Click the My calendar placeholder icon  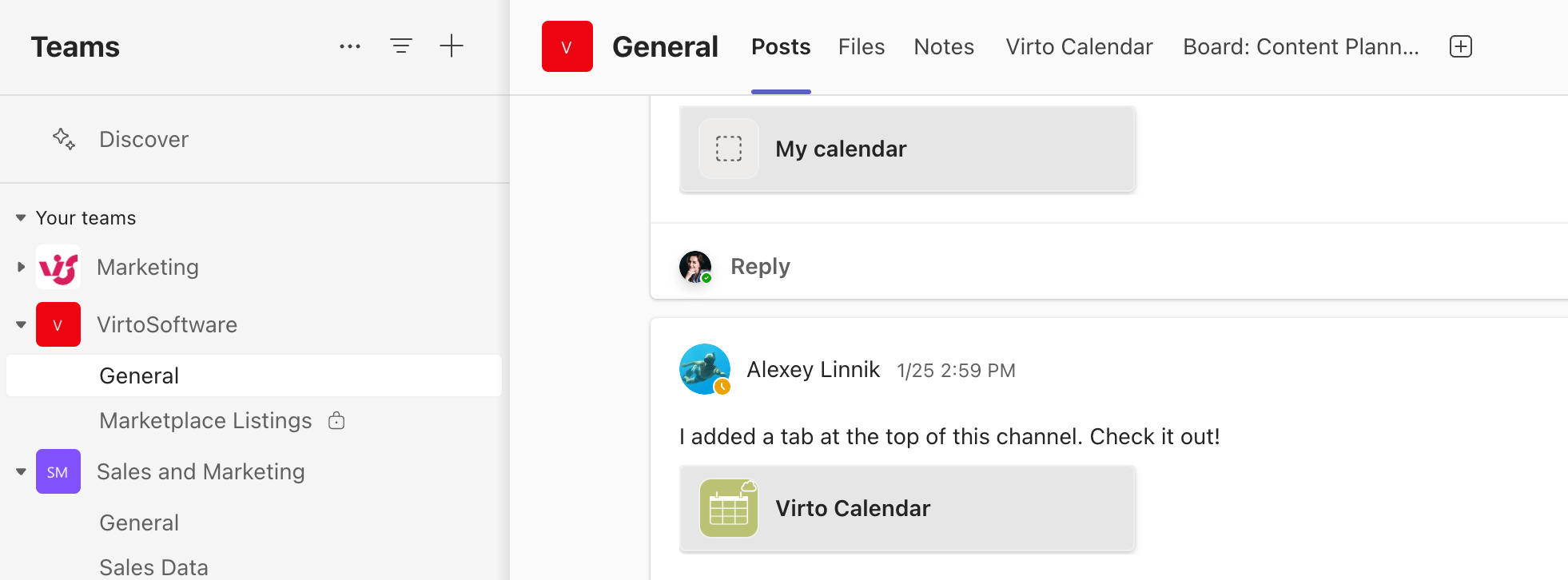(729, 149)
